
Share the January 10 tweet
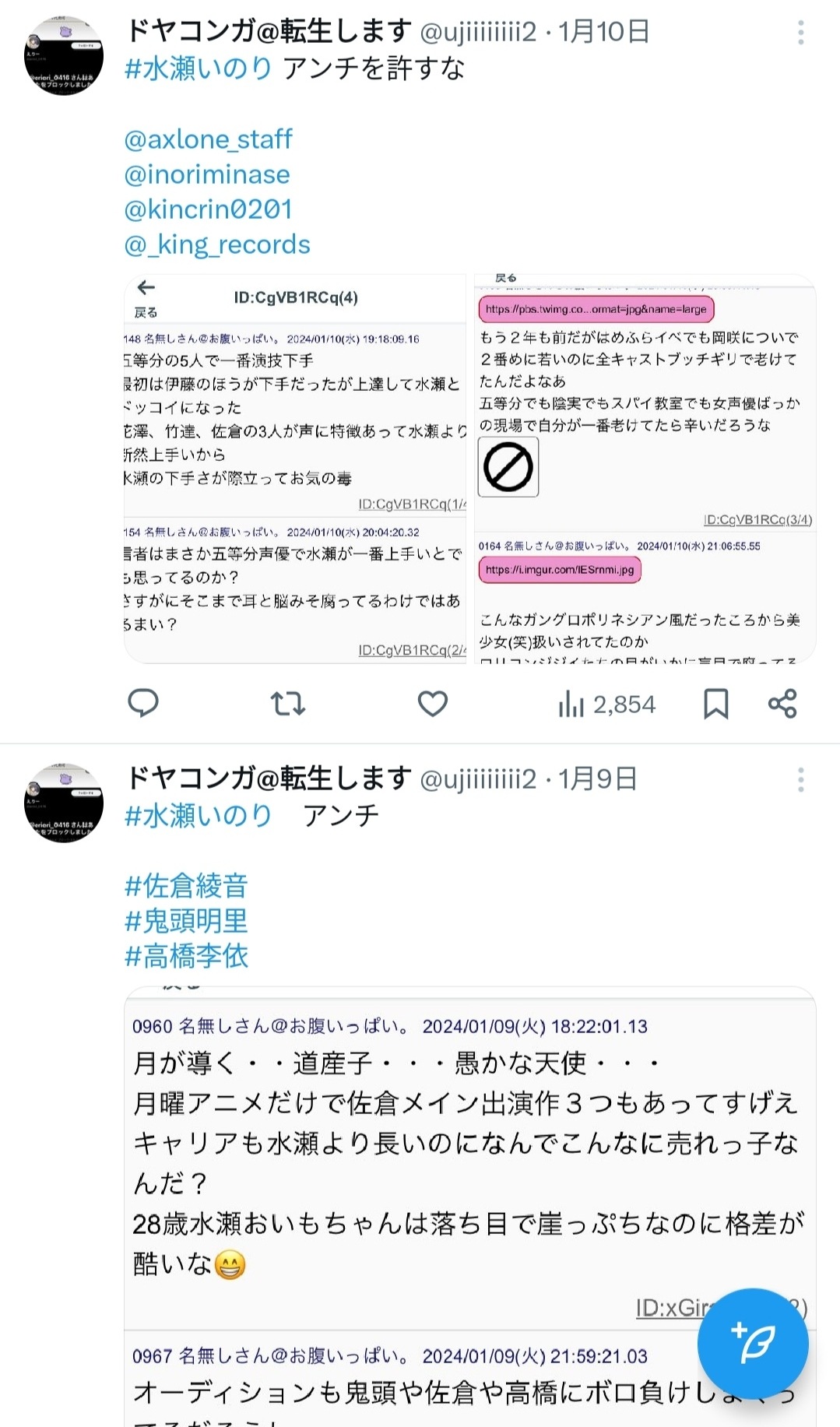[782, 704]
